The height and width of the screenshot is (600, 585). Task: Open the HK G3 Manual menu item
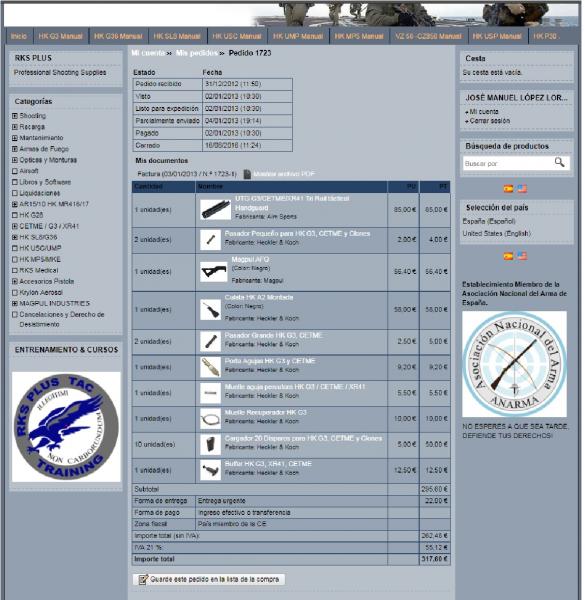pos(60,36)
